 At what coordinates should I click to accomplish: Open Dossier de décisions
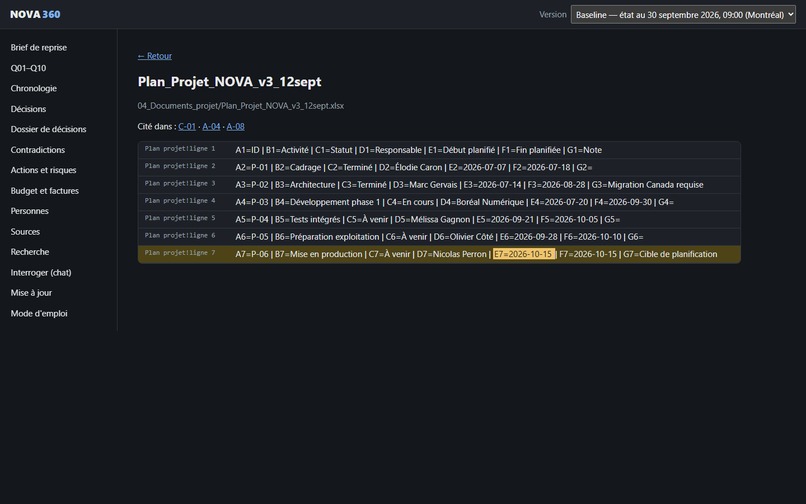48,129
